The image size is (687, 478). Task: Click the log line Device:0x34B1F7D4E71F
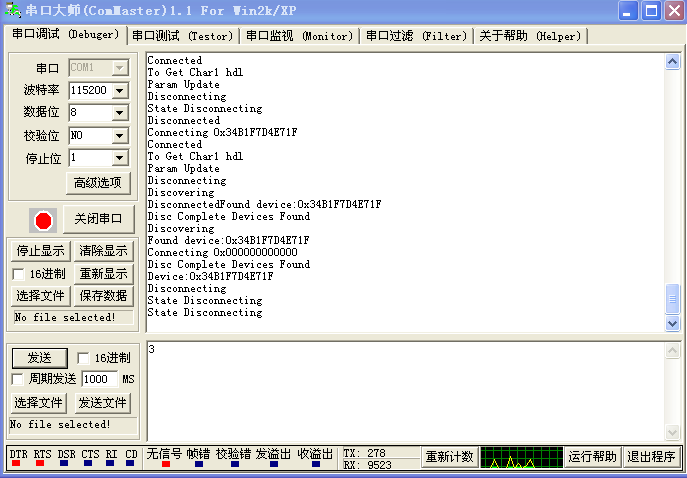(x=210, y=276)
